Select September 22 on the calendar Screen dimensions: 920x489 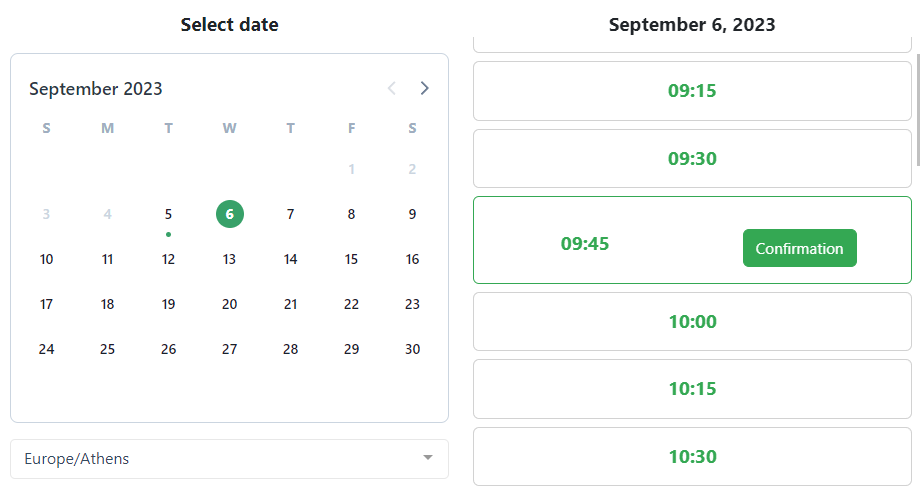coord(351,304)
